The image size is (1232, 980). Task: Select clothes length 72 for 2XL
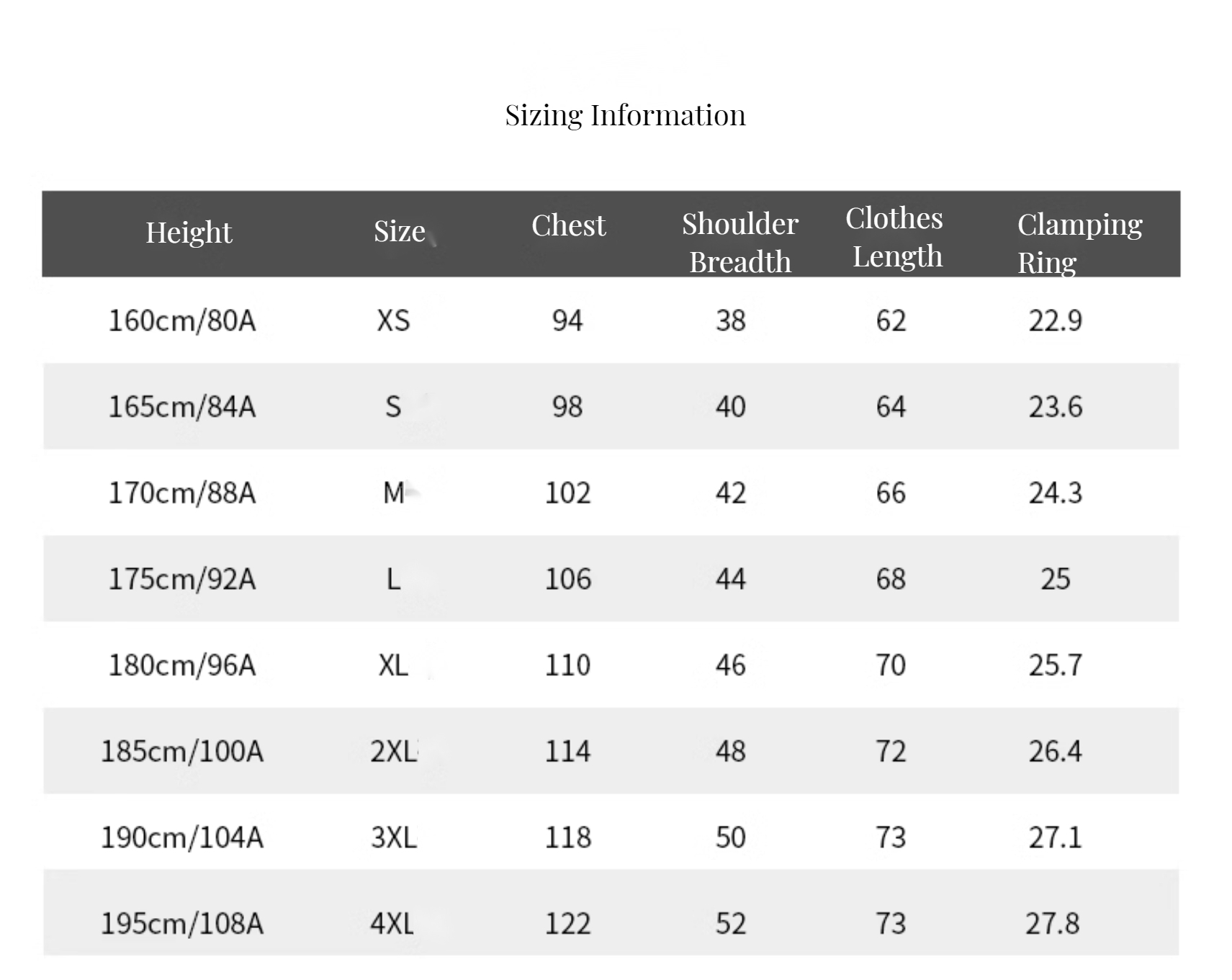(891, 752)
